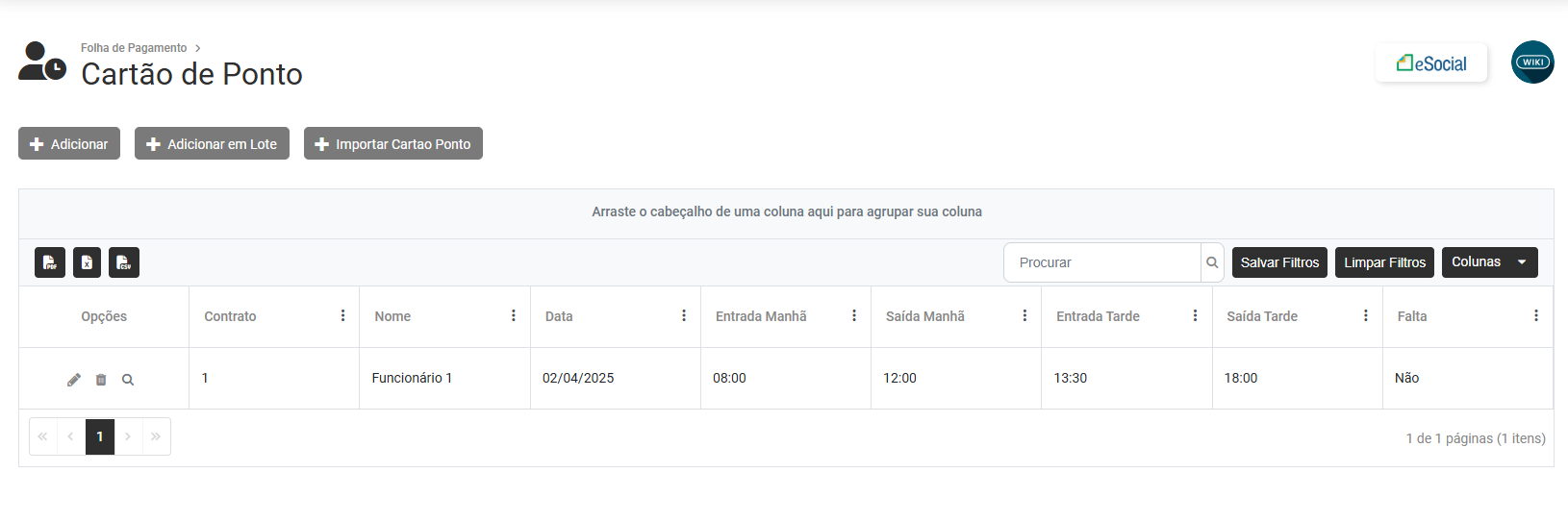1568x522 pixels.
Task: Click the Adicionar button
Action: click(69, 144)
